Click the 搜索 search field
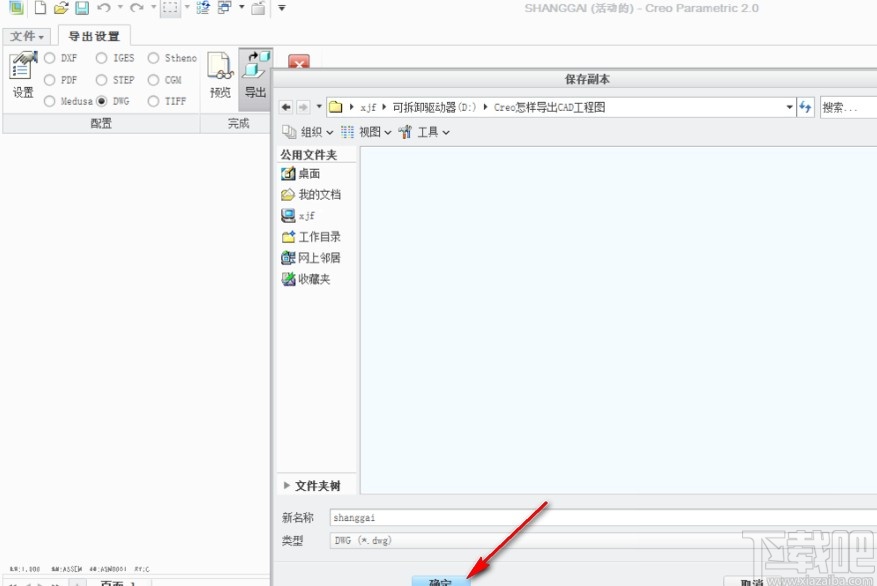The width and height of the screenshot is (877, 586). pos(848,107)
